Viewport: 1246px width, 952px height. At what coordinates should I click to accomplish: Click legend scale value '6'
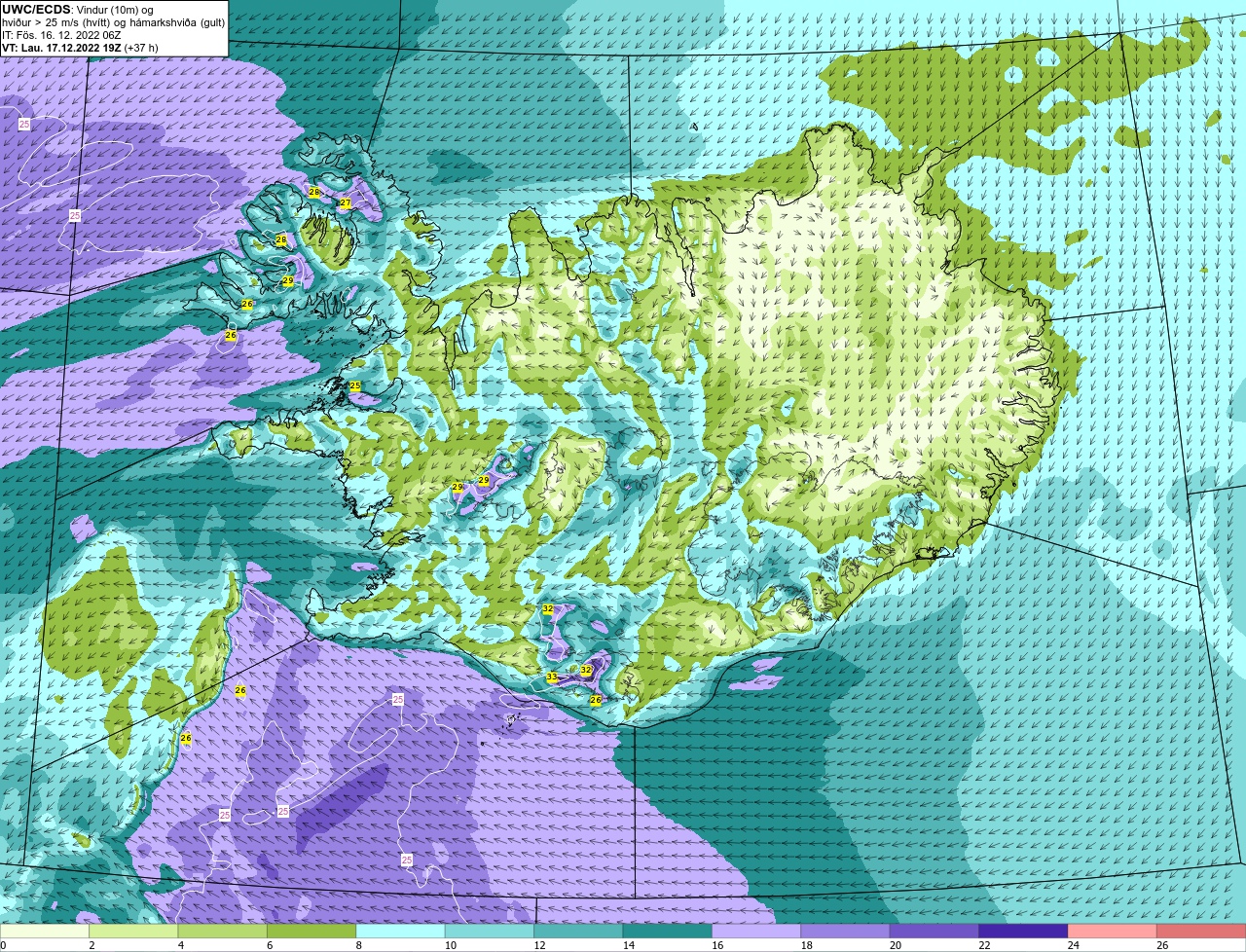click(270, 945)
